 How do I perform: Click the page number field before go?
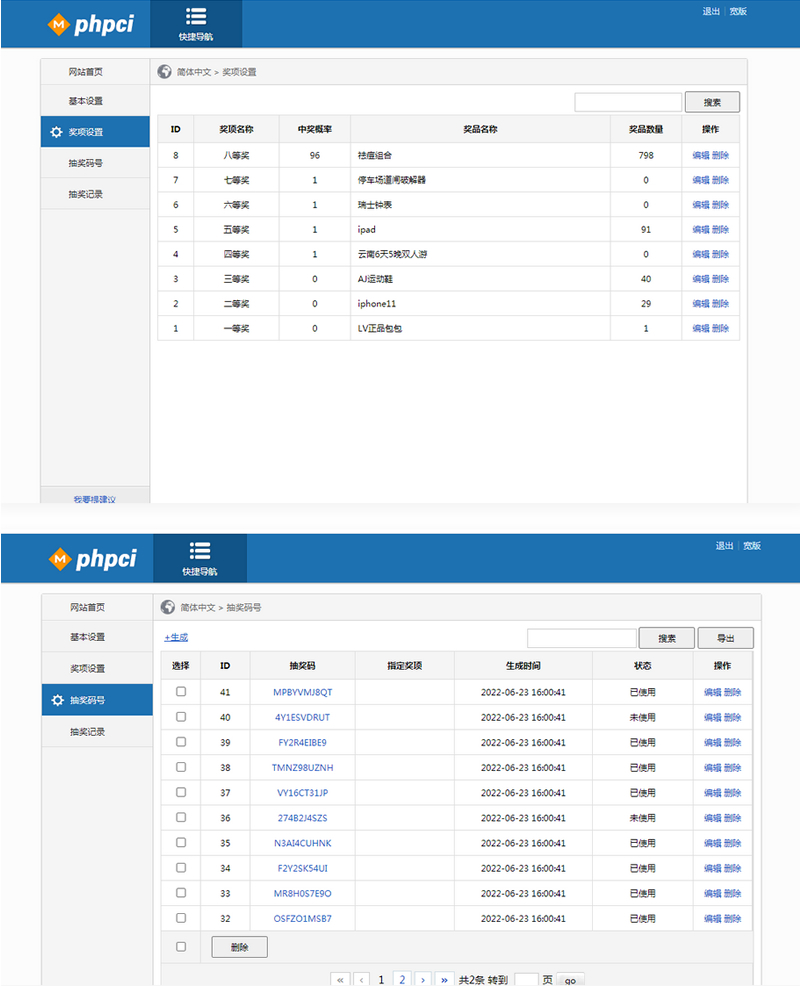pyautogui.click(x=526, y=980)
